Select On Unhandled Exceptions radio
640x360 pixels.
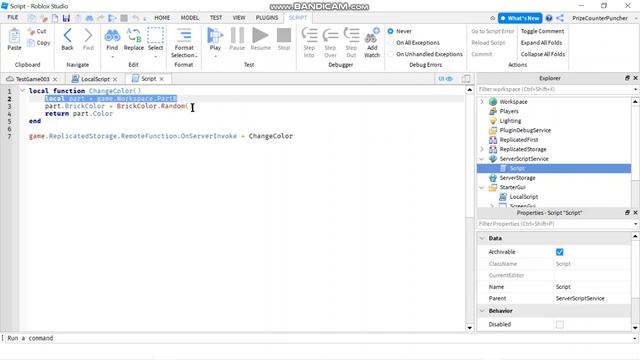pyautogui.click(x=391, y=54)
